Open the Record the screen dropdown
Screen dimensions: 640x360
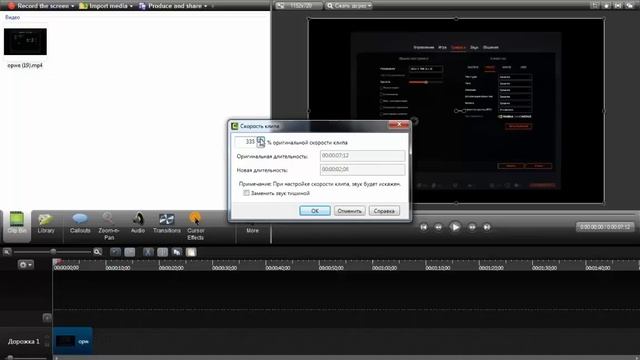click(x=41, y=6)
